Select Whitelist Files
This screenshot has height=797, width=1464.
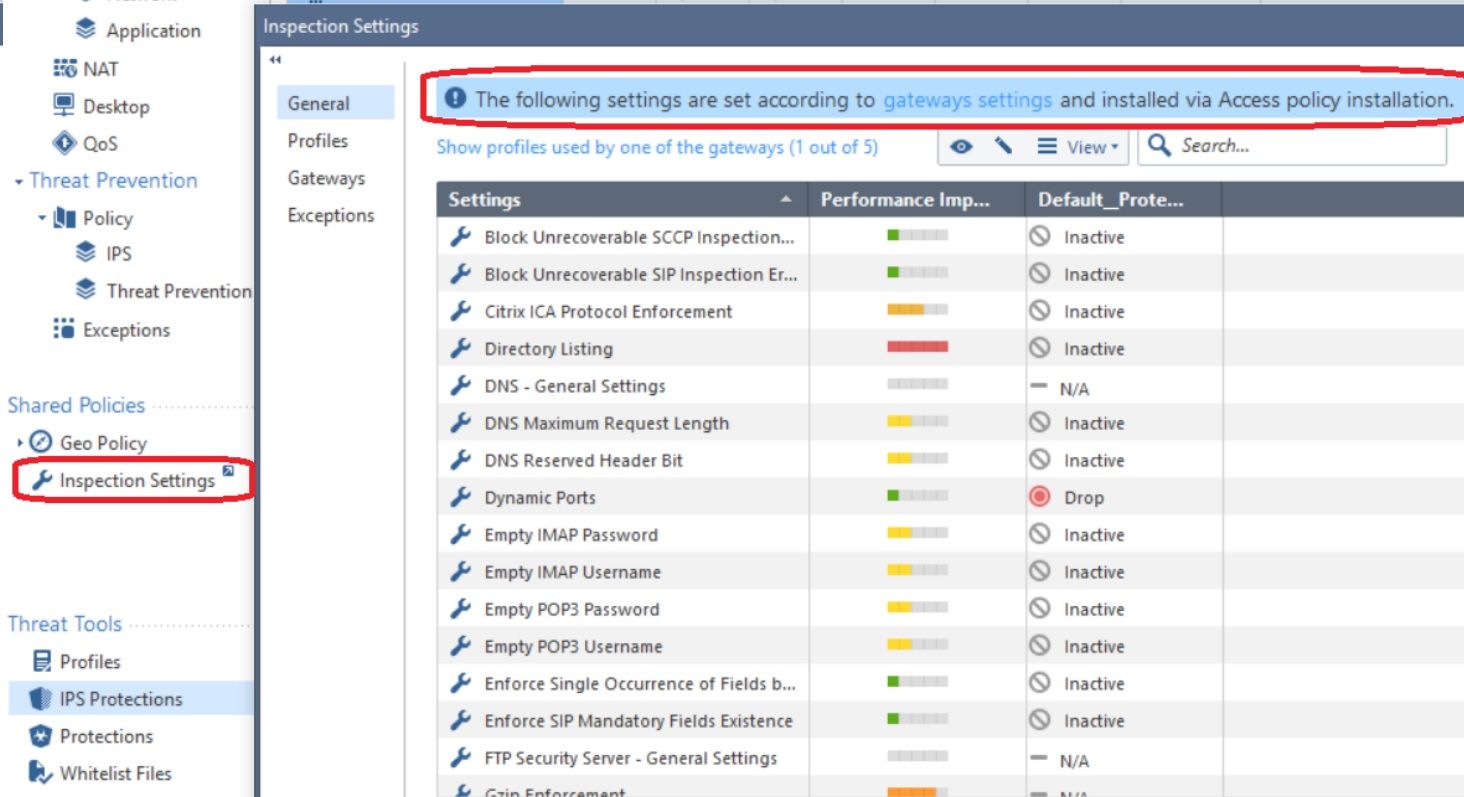[x=109, y=773]
